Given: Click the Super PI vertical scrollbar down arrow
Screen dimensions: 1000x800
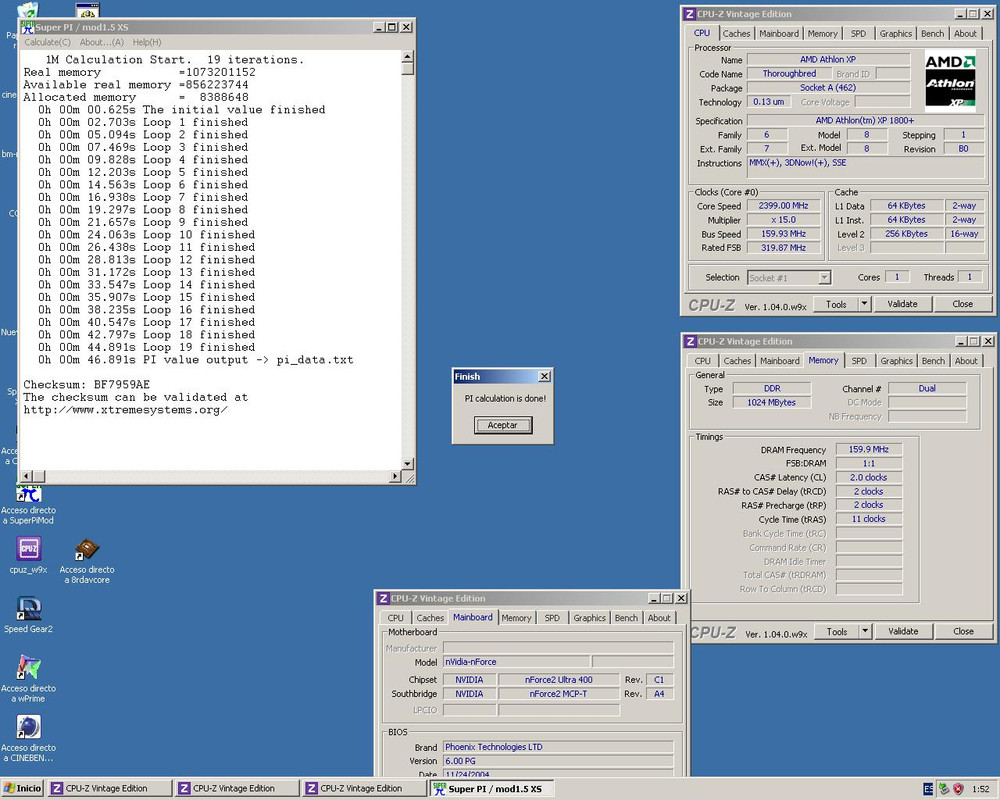Looking at the screenshot, I should coord(408,464).
